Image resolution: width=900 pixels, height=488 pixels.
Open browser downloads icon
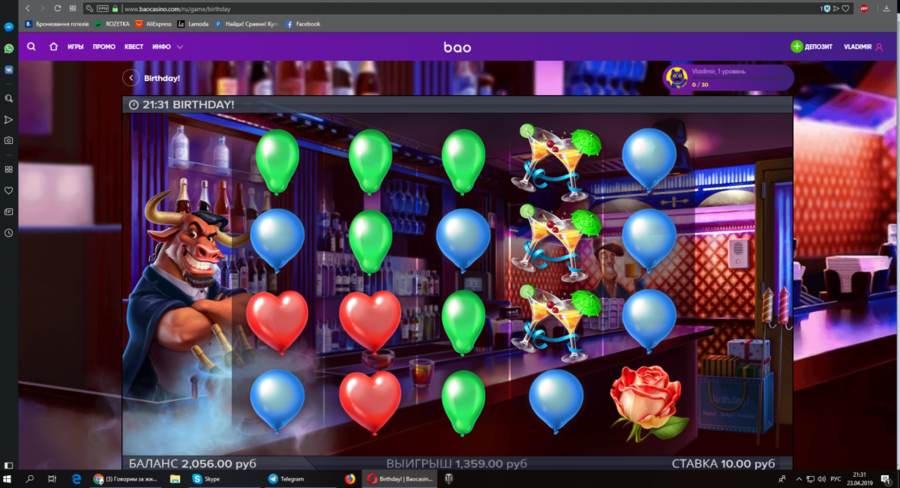(887, 9)
